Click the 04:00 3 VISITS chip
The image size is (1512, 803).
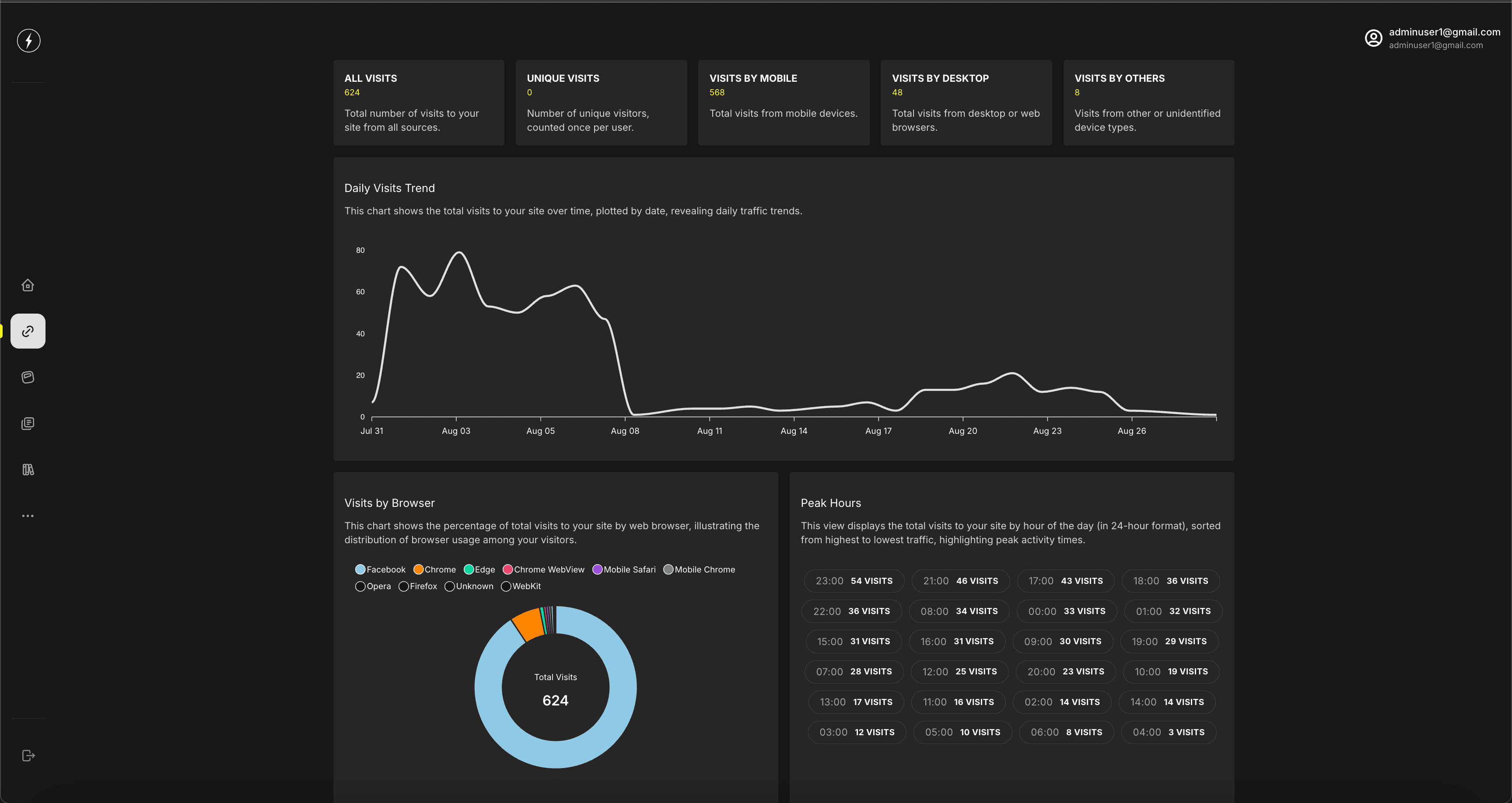1168,733
